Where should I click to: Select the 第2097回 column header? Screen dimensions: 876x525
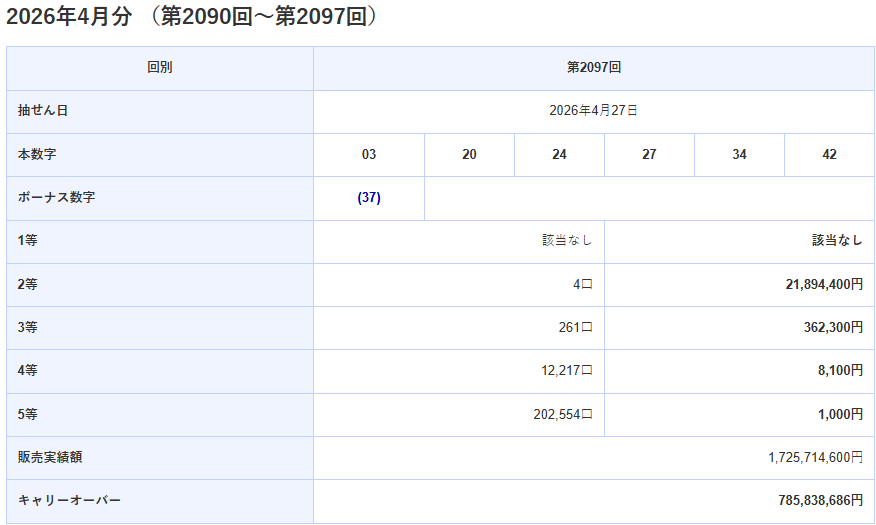594,68
